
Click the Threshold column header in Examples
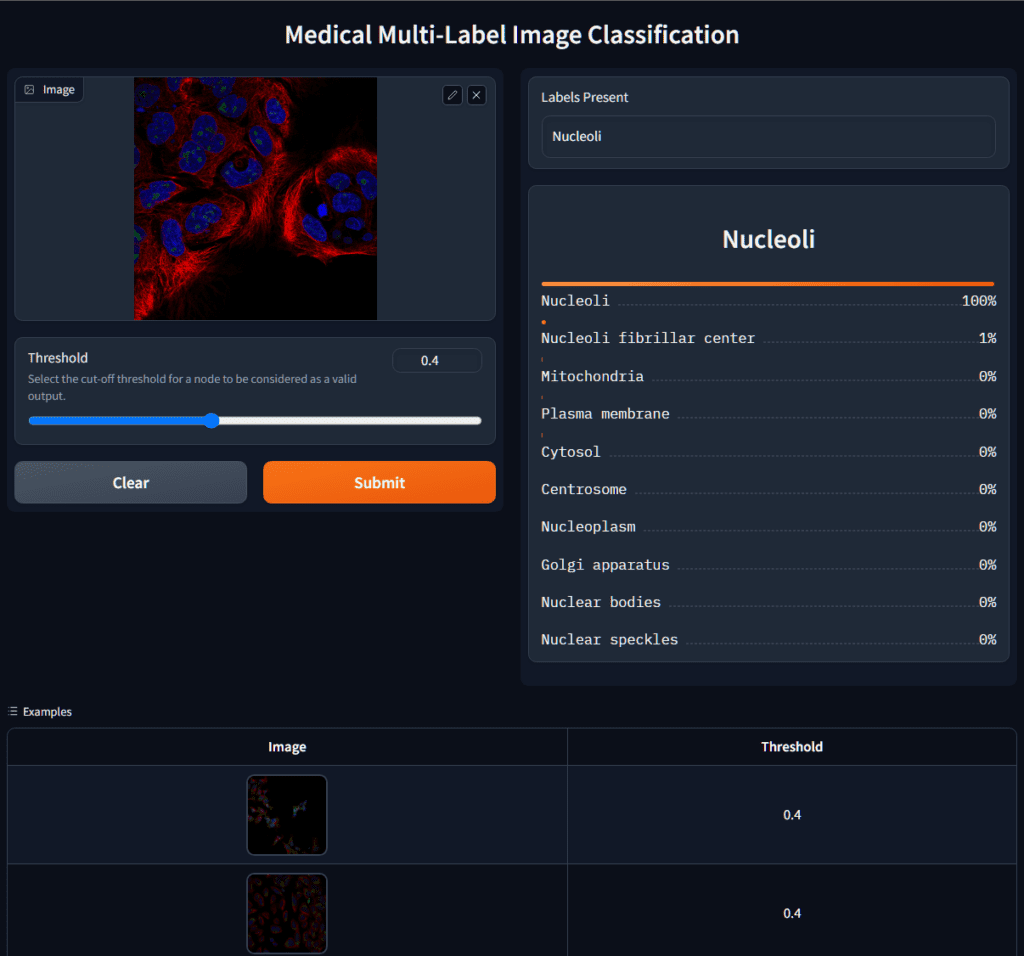pyautogui.click(x=792, y=747)
